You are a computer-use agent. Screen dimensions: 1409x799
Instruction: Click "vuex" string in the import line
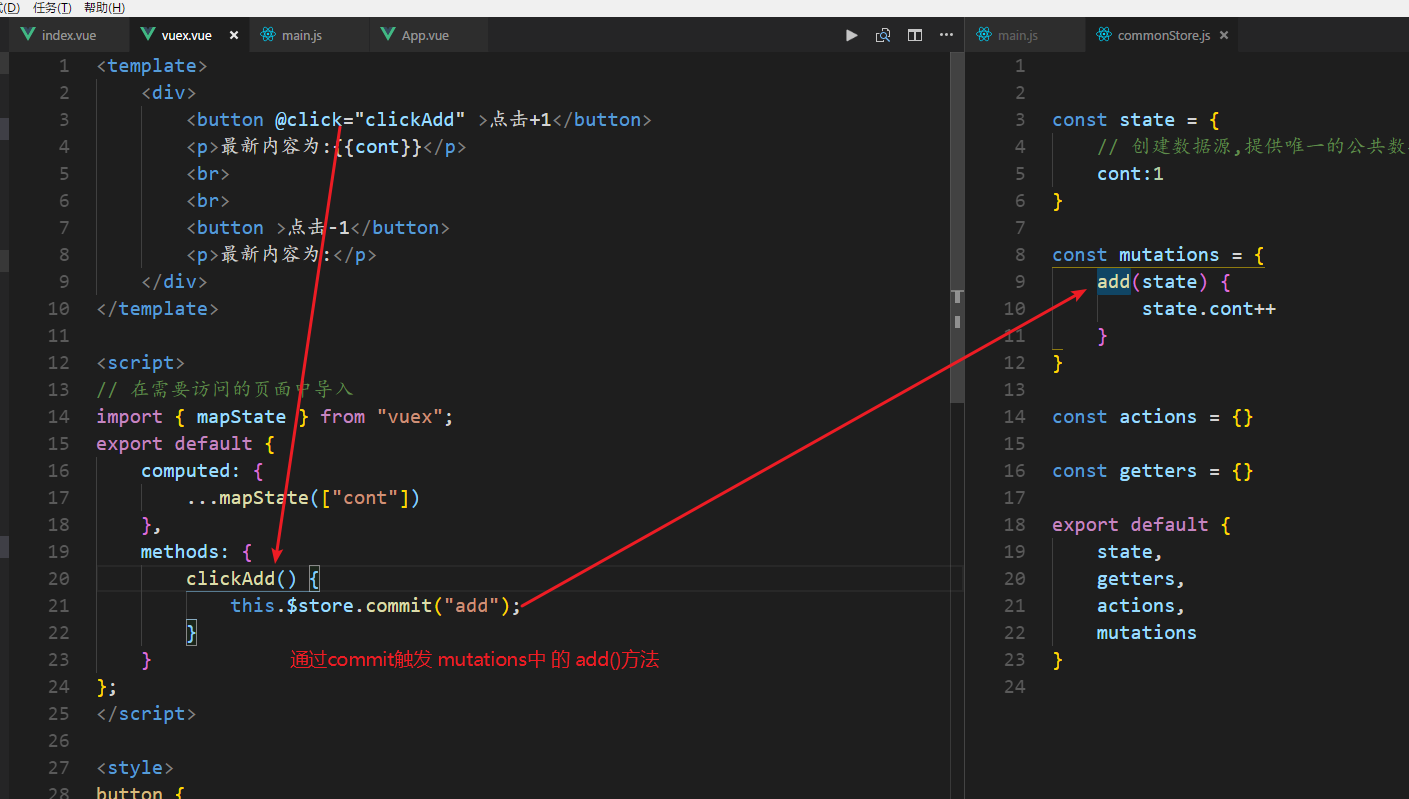pos(410,417)
